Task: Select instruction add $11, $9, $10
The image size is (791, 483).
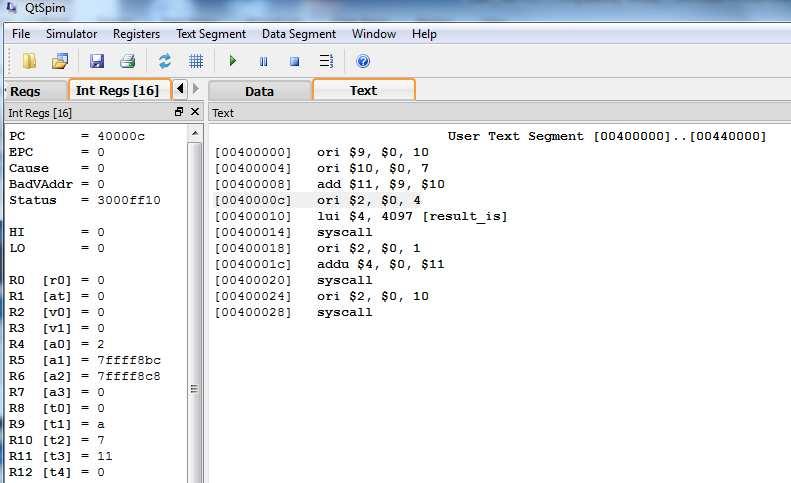Action: click(381, 184)
